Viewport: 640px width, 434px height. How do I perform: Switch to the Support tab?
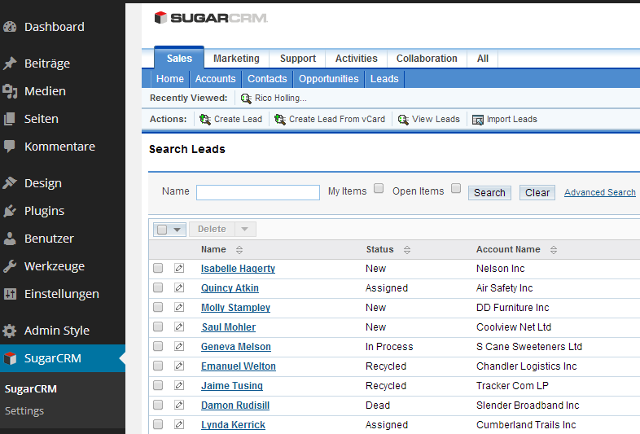(x=298, y=58)
